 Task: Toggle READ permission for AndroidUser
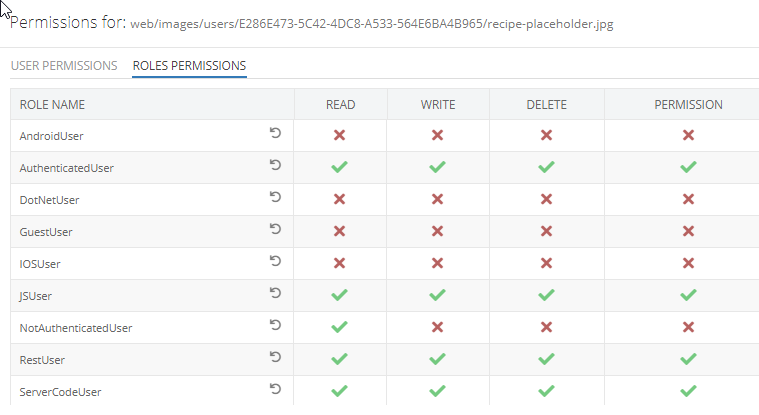339,135
